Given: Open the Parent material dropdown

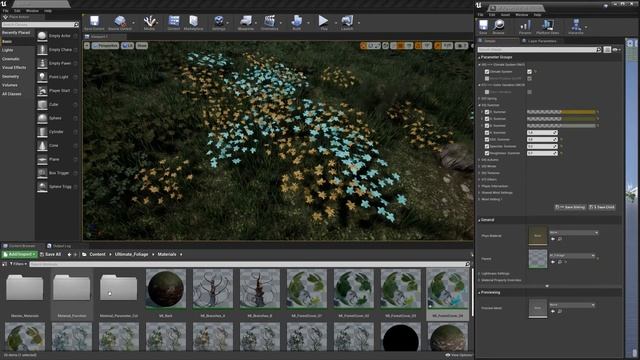Looking at the screenshot, I should [572, 256].
